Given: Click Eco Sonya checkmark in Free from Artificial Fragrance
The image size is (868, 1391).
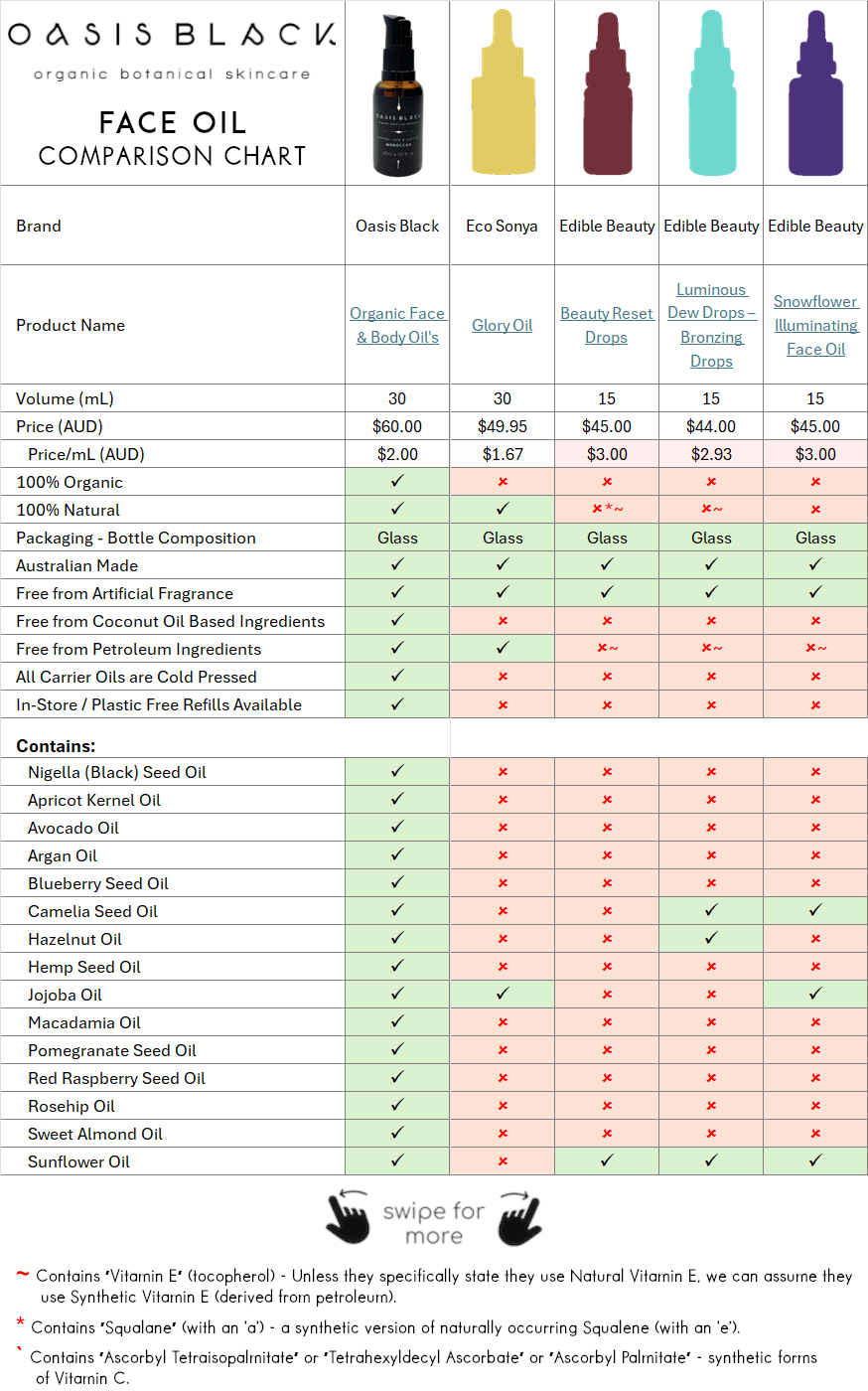Looking at the screenshot, I should coord(503,593).
